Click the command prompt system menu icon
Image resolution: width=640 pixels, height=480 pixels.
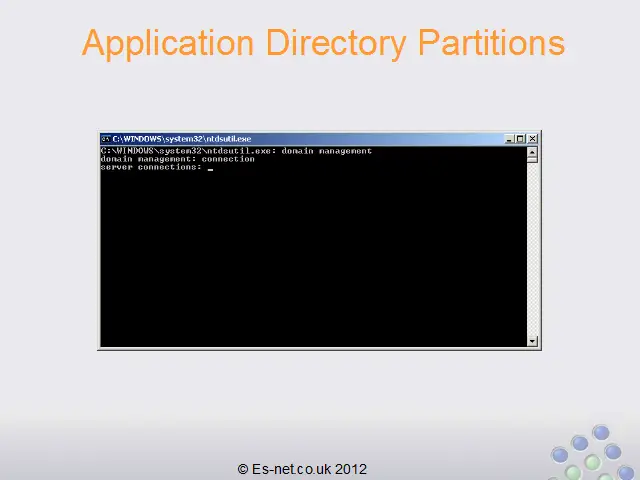coord(106,139)
